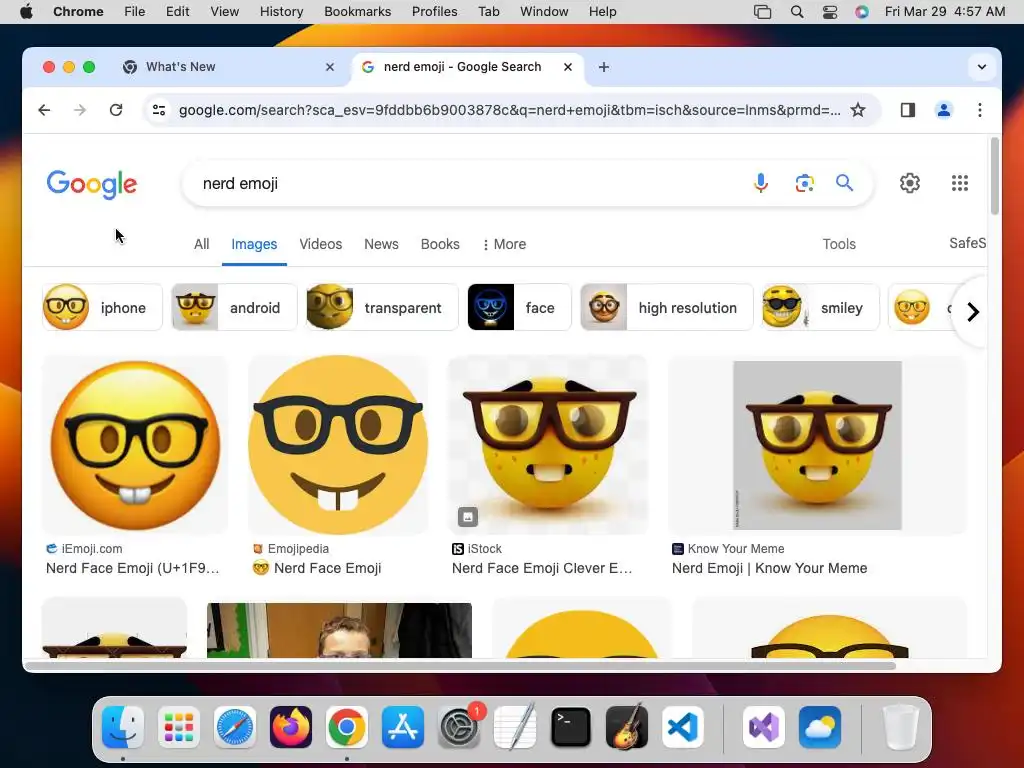Filter images by the face chip
The width and height of the screenshot is (1024, 768).
tap(519, 307)
